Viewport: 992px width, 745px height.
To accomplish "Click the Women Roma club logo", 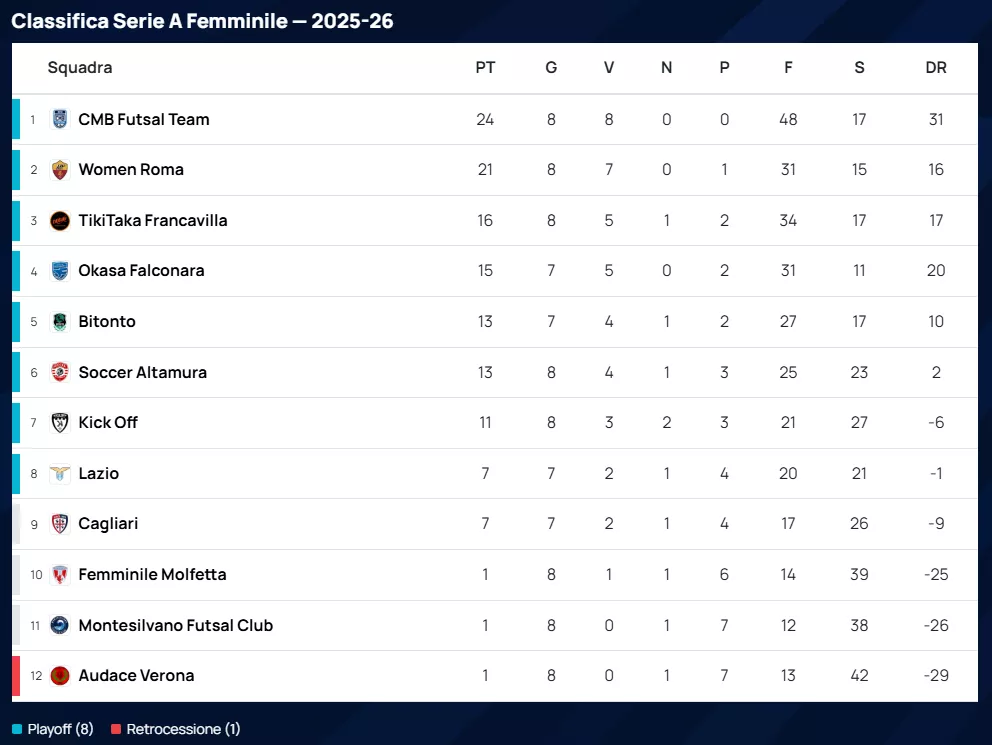I will pos(60,170).
